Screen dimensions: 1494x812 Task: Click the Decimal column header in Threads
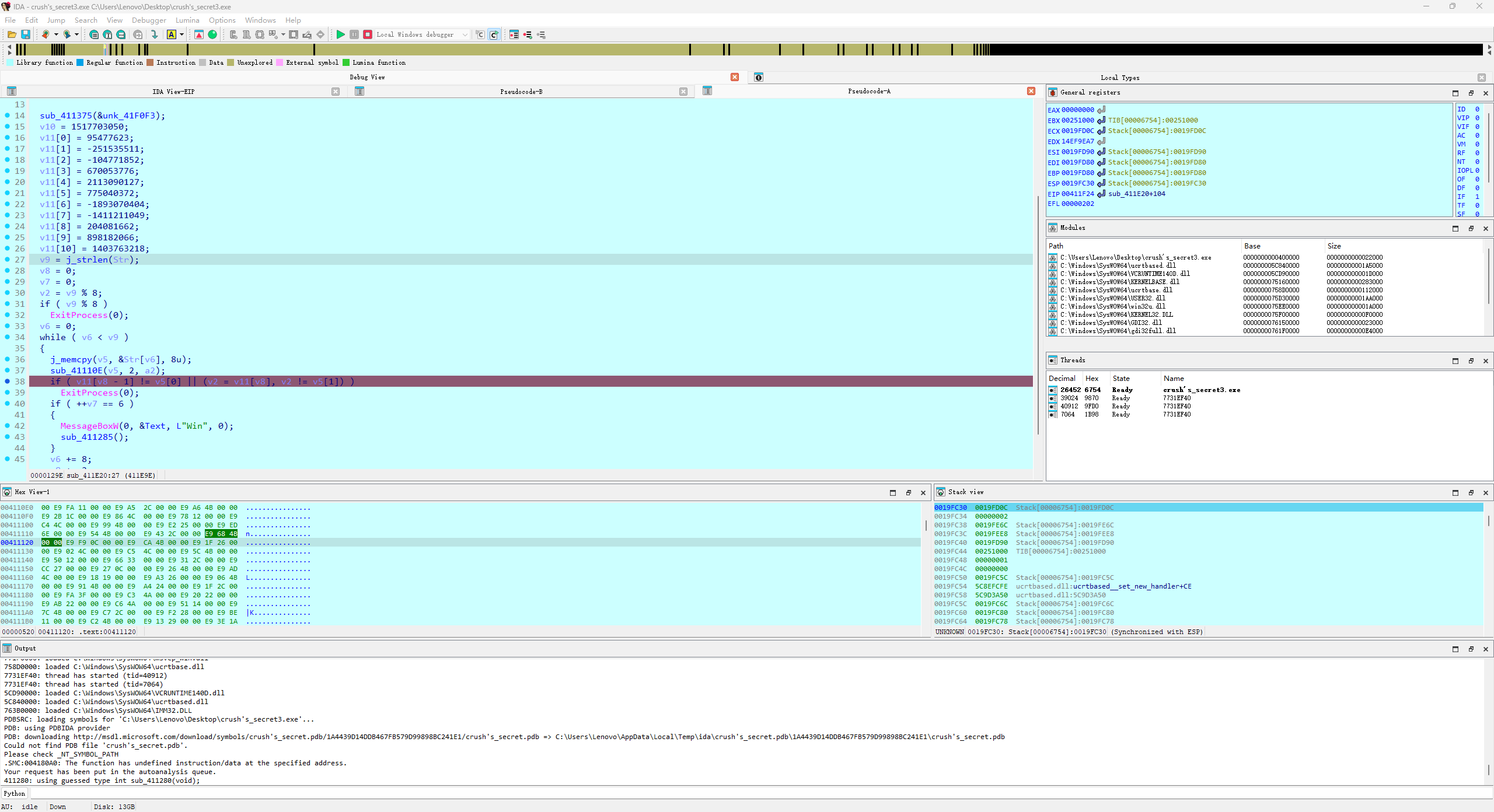click(1062, 379)
